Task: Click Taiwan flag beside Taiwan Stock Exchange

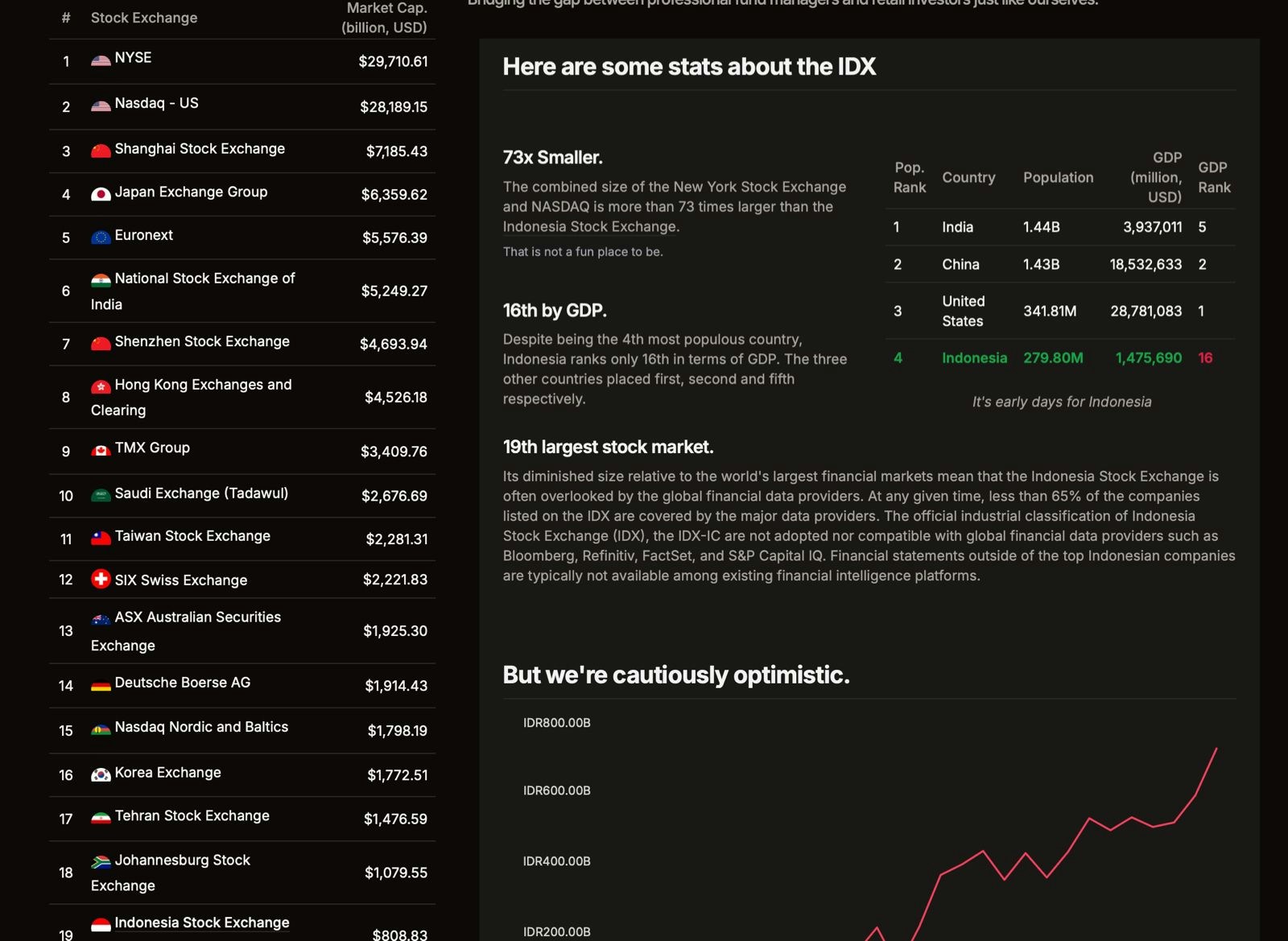Action: [x=101, y=538]
